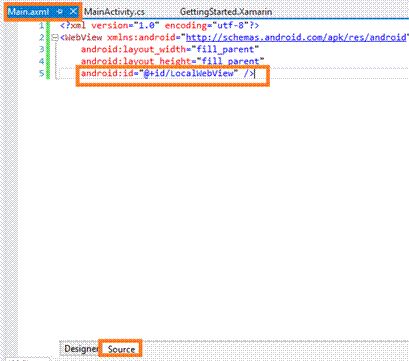Screen dimensions: 409x361
Task: Switch to the Designer view tab
Action: [x=80, y=349]
